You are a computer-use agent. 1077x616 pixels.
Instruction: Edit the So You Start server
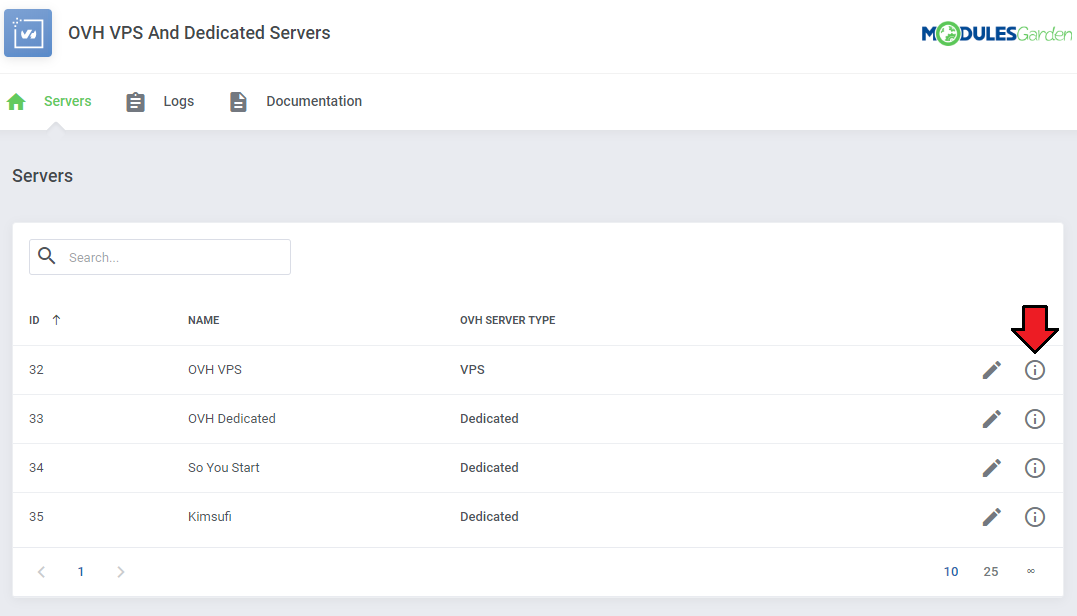[x=991, y=468]
